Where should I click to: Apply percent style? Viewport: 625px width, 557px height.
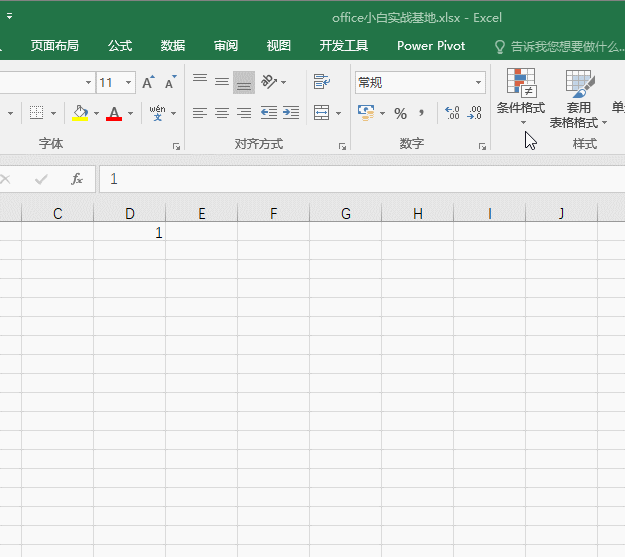(x=400, y=114)
